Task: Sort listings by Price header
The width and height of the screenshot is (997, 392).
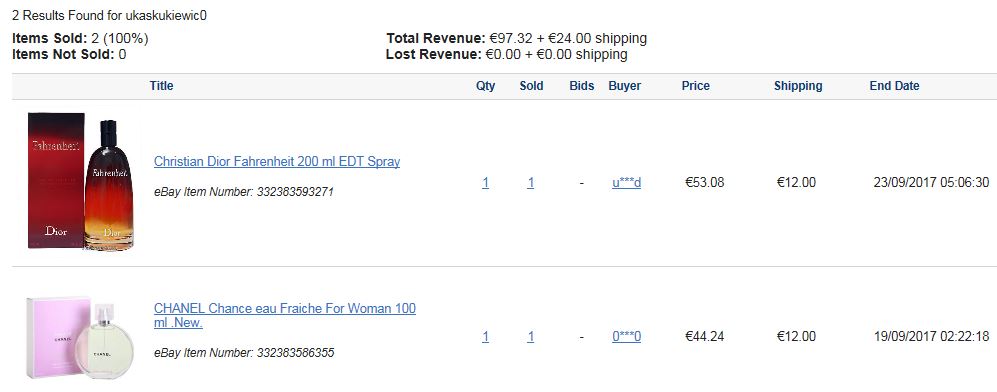Action: pyautogui.click(x=696, y=86)
